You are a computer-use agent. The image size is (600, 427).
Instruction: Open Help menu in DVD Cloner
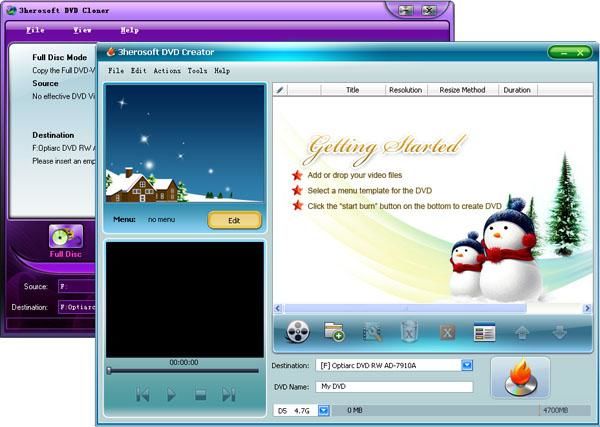click(129, 30)
